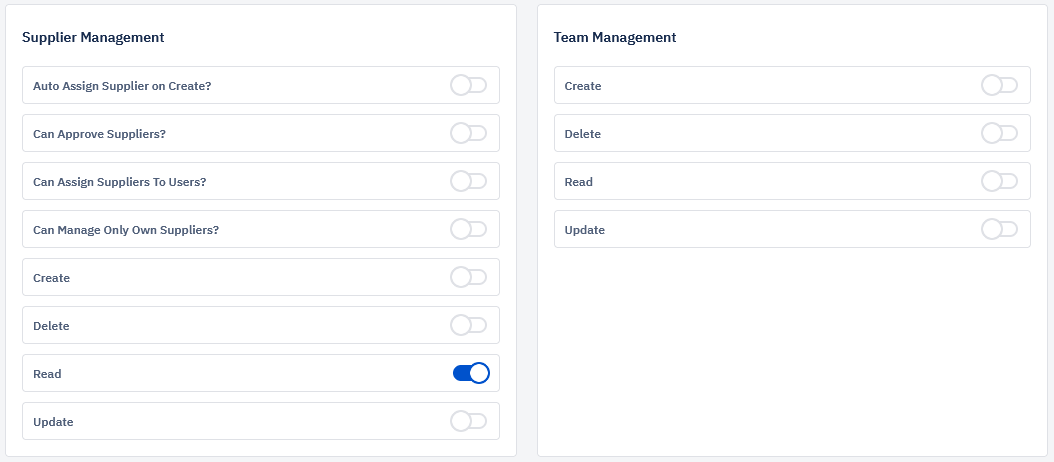Enable the Delete switch under Team Management

pyautogui.click(x=1000, y=133)
